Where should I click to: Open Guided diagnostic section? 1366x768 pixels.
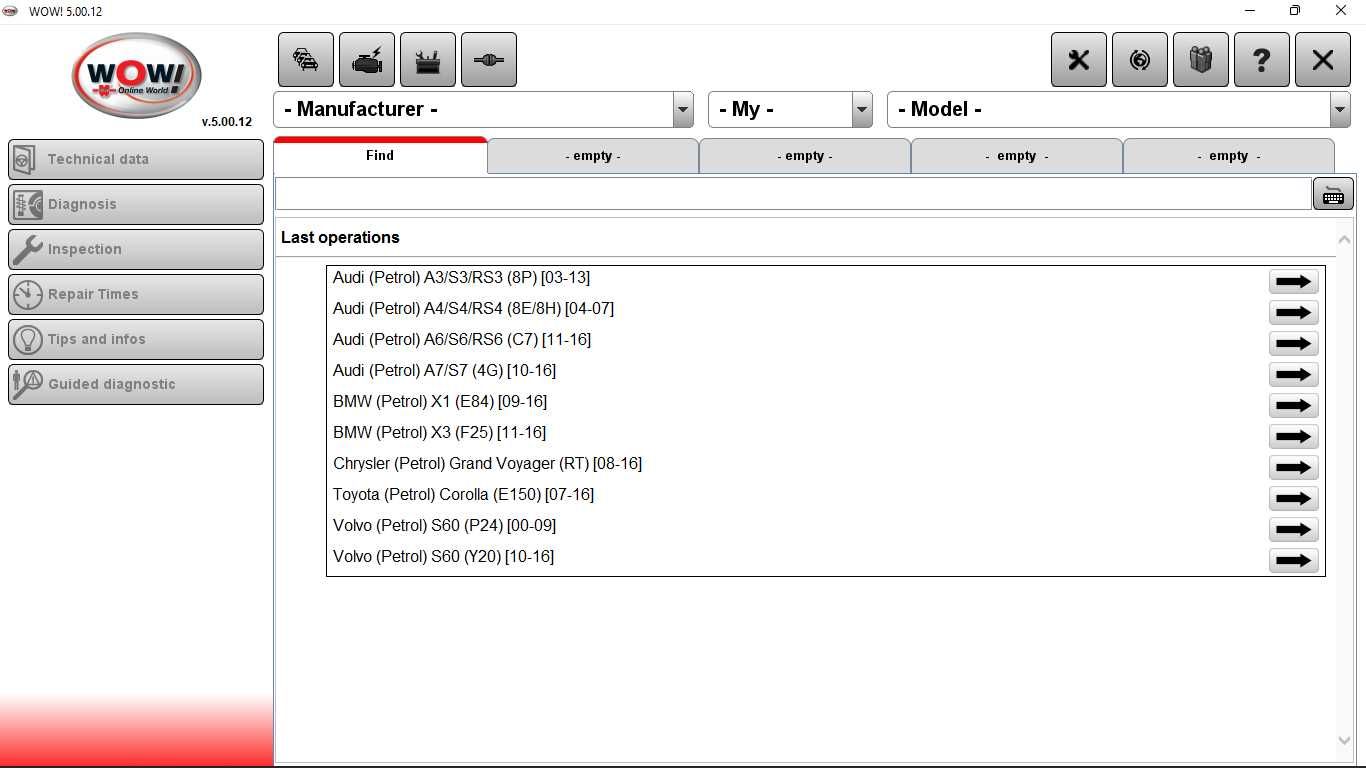[136, 384]
